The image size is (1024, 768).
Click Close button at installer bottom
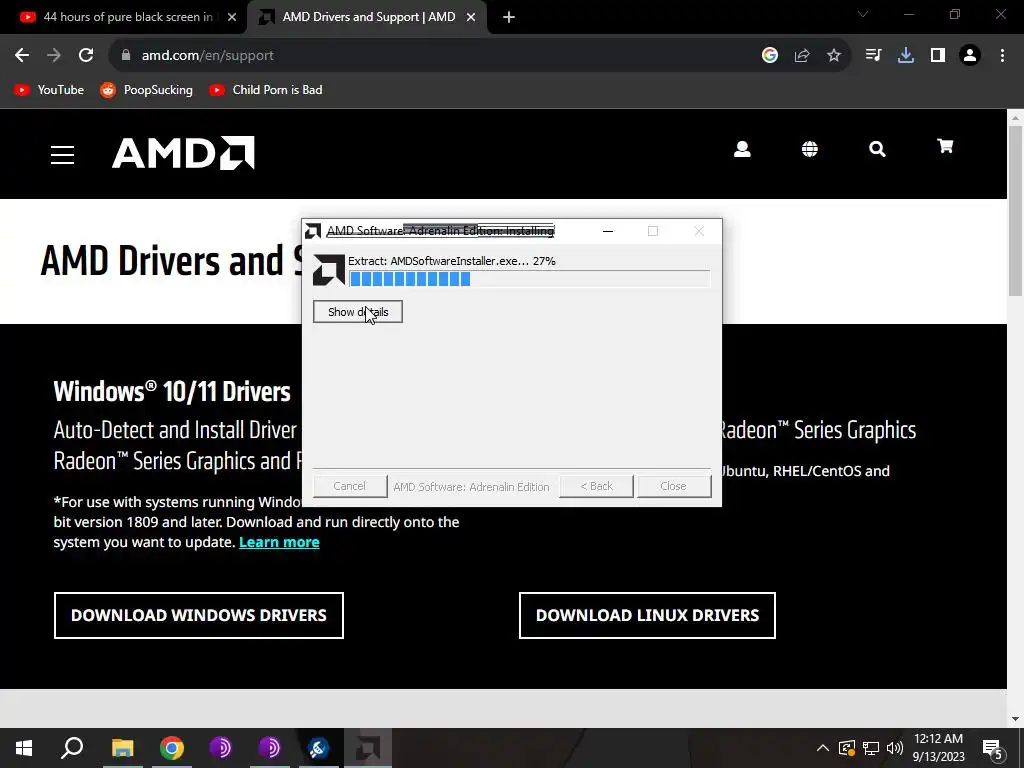674,486
